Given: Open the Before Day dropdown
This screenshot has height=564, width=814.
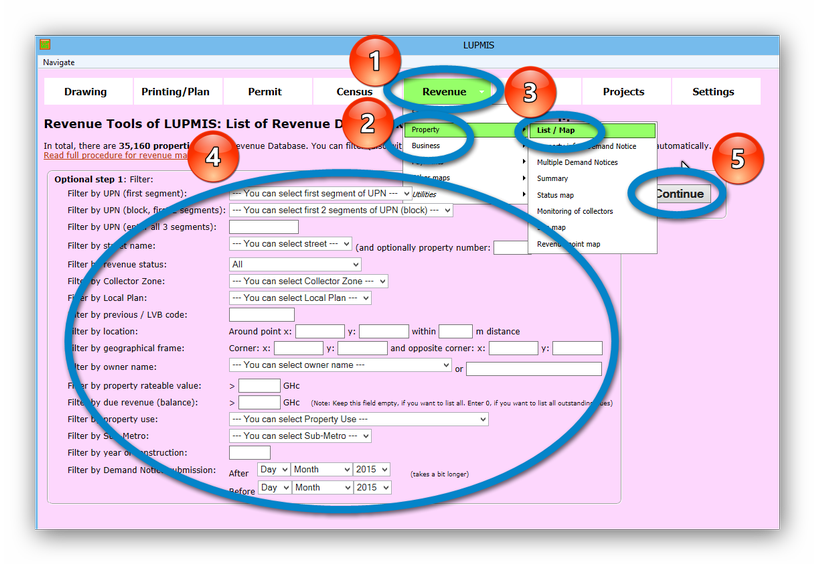Looking at the screenshot, I should pos(275,488).
